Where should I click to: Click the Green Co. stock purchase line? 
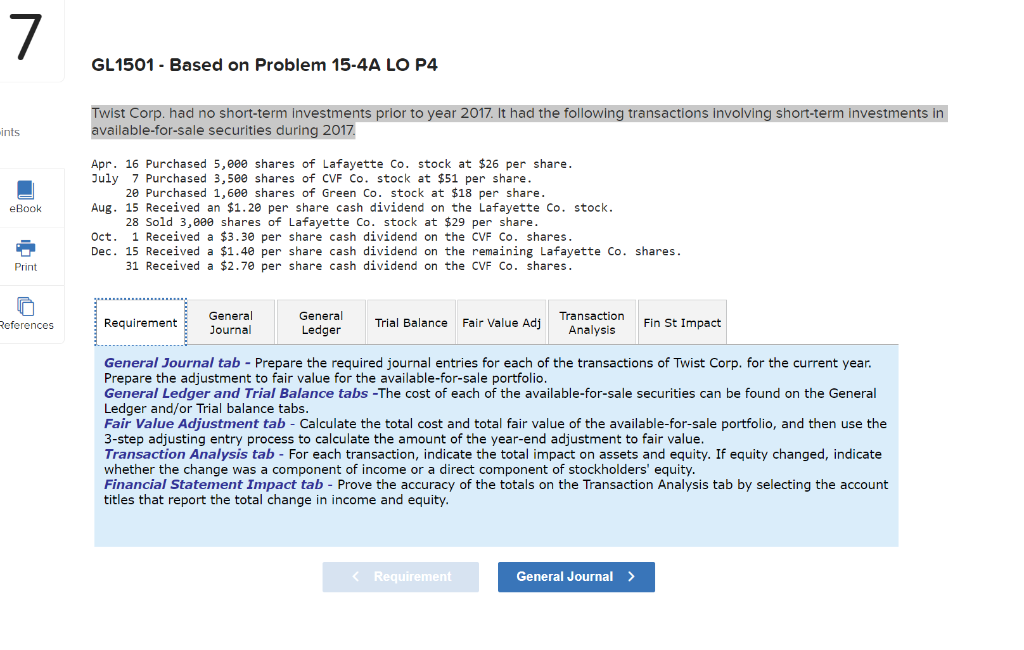pos(335,193)
